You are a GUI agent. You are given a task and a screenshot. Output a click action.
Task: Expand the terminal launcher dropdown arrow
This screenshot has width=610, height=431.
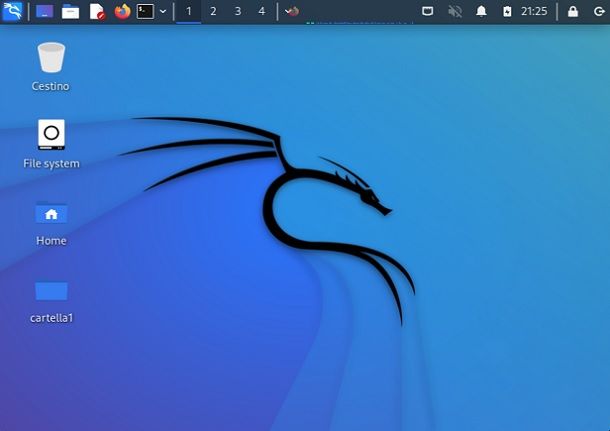[x=163, y=12]
